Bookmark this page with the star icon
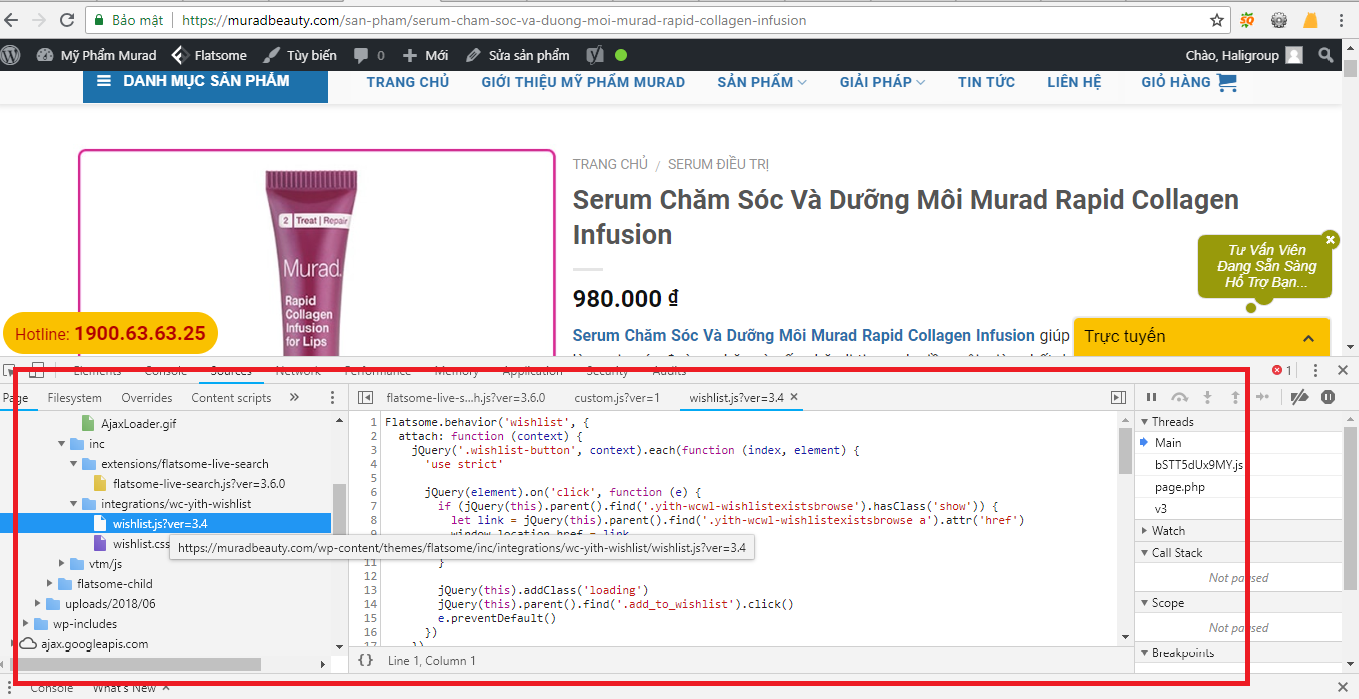The width and height of the screenshot is (1359, 699). pyautogui.click(x=1217, y=20)
